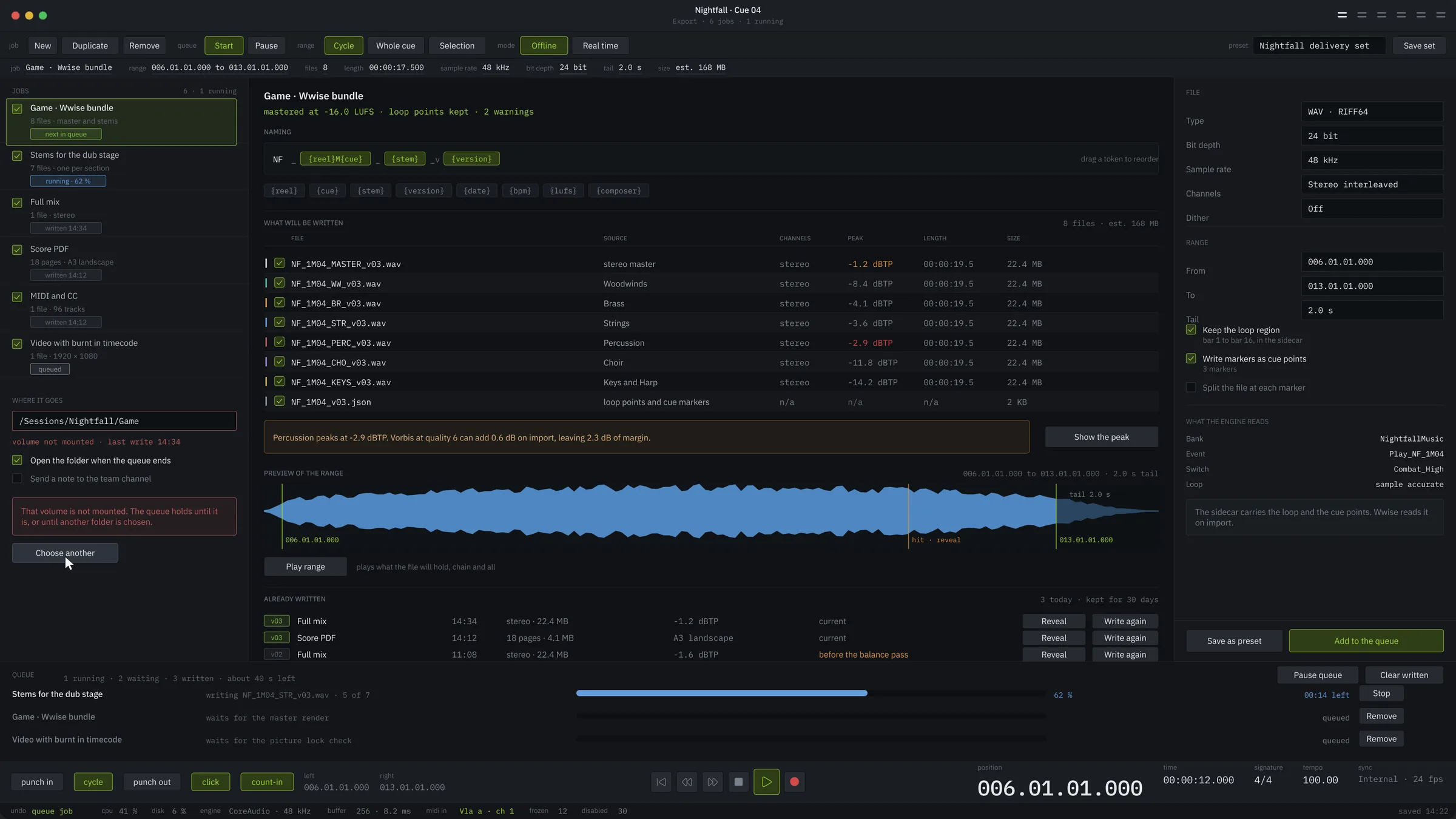Toggle the count-in button
The width and height of the screenshot is (1456, 819).
click(x=267, y=782)
